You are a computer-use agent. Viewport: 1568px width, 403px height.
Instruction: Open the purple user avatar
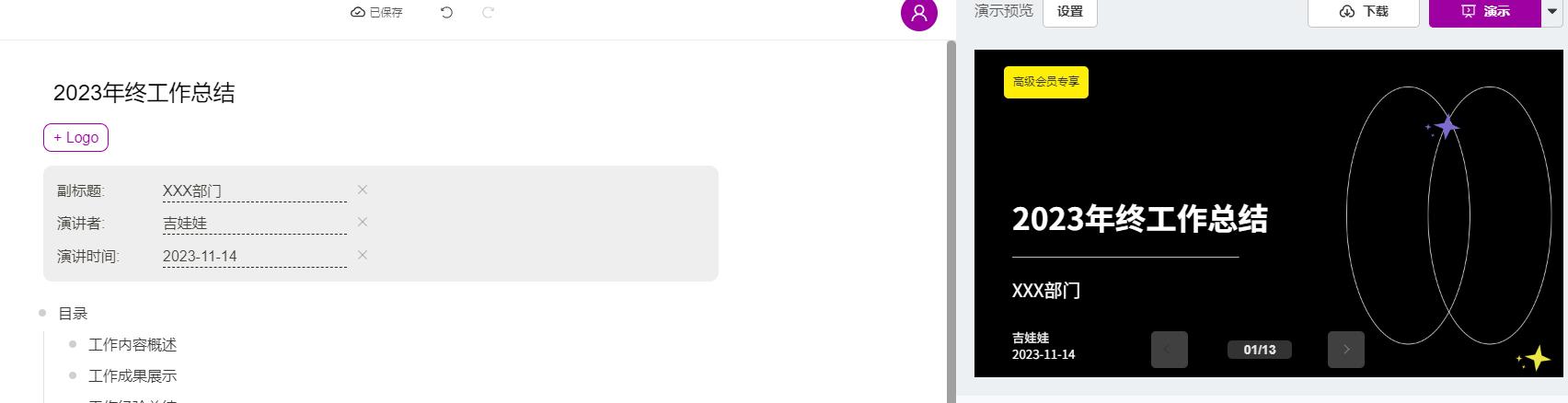click(918, 13)
